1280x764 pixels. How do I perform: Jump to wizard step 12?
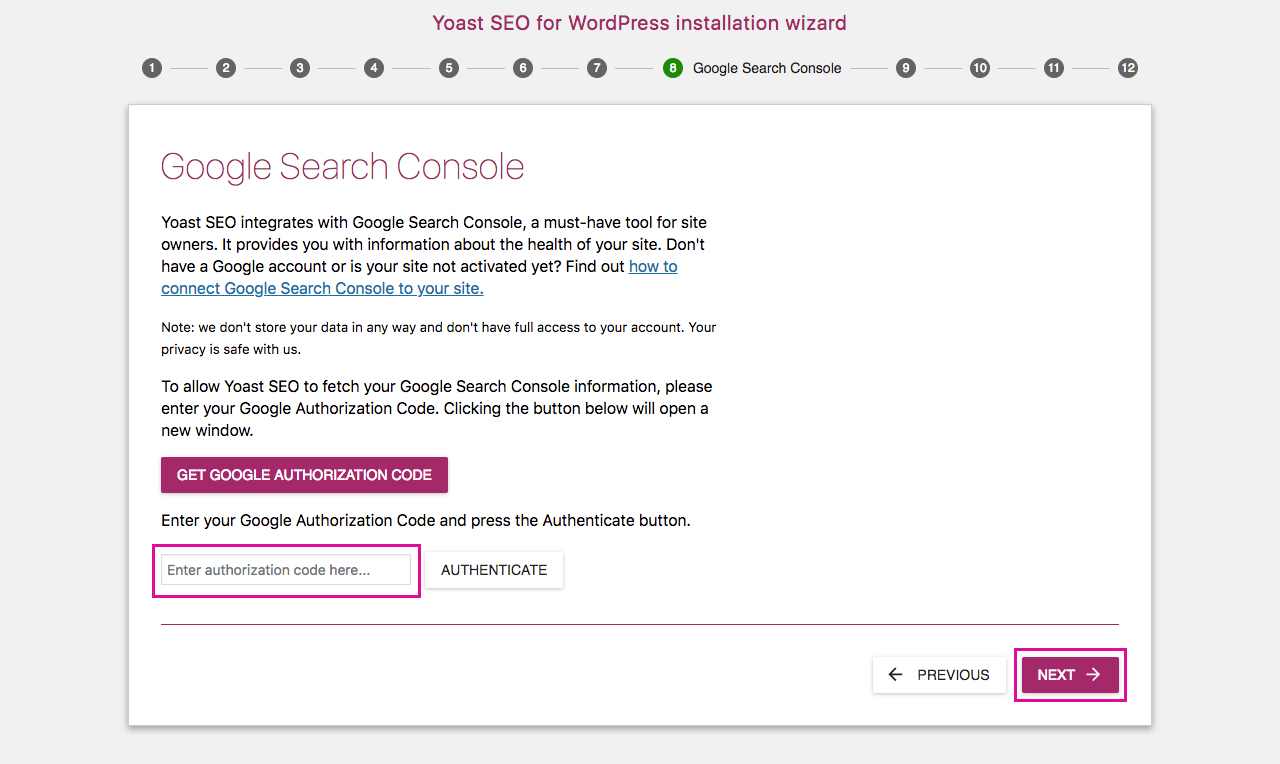coord(1128,68)
